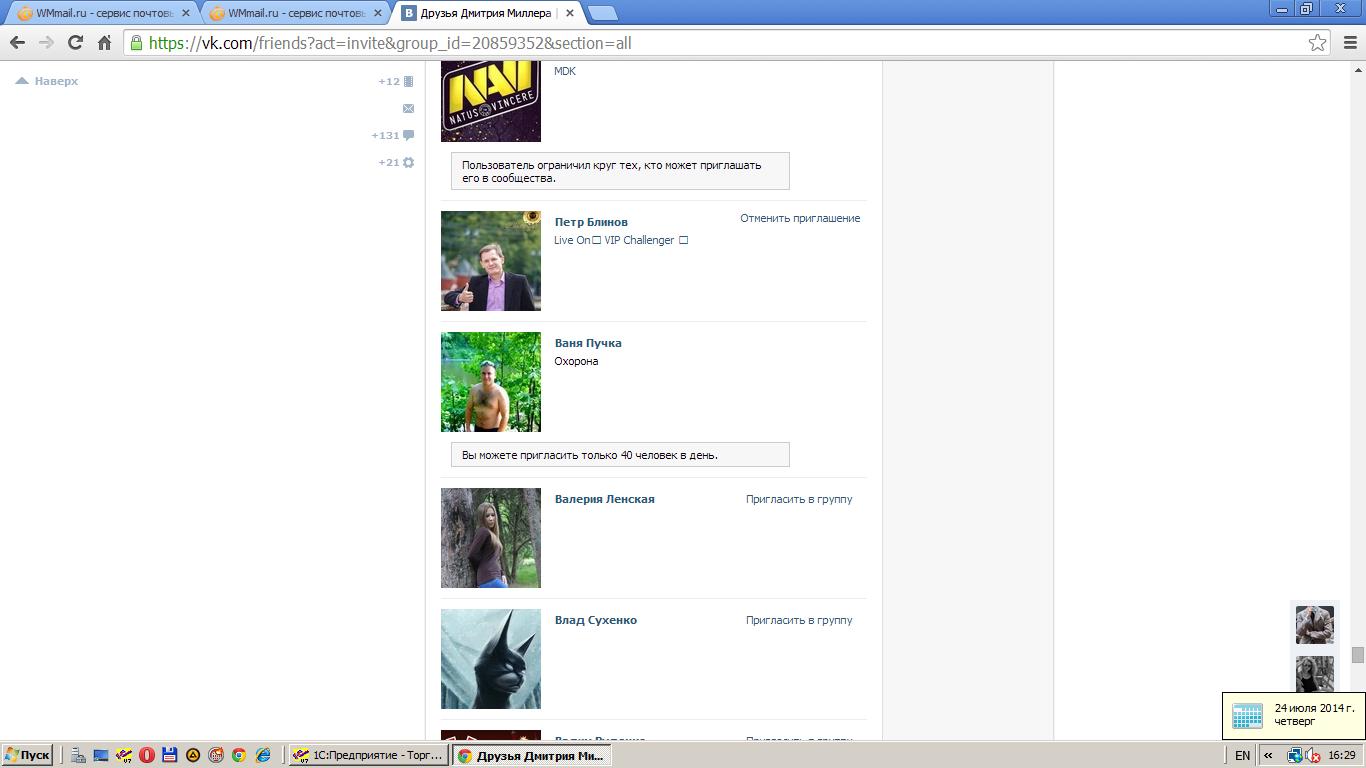Launch Chrome from quick launch
Image resolution: width=1366 pixels, height=768 pixels.
[x=239, y=755]
